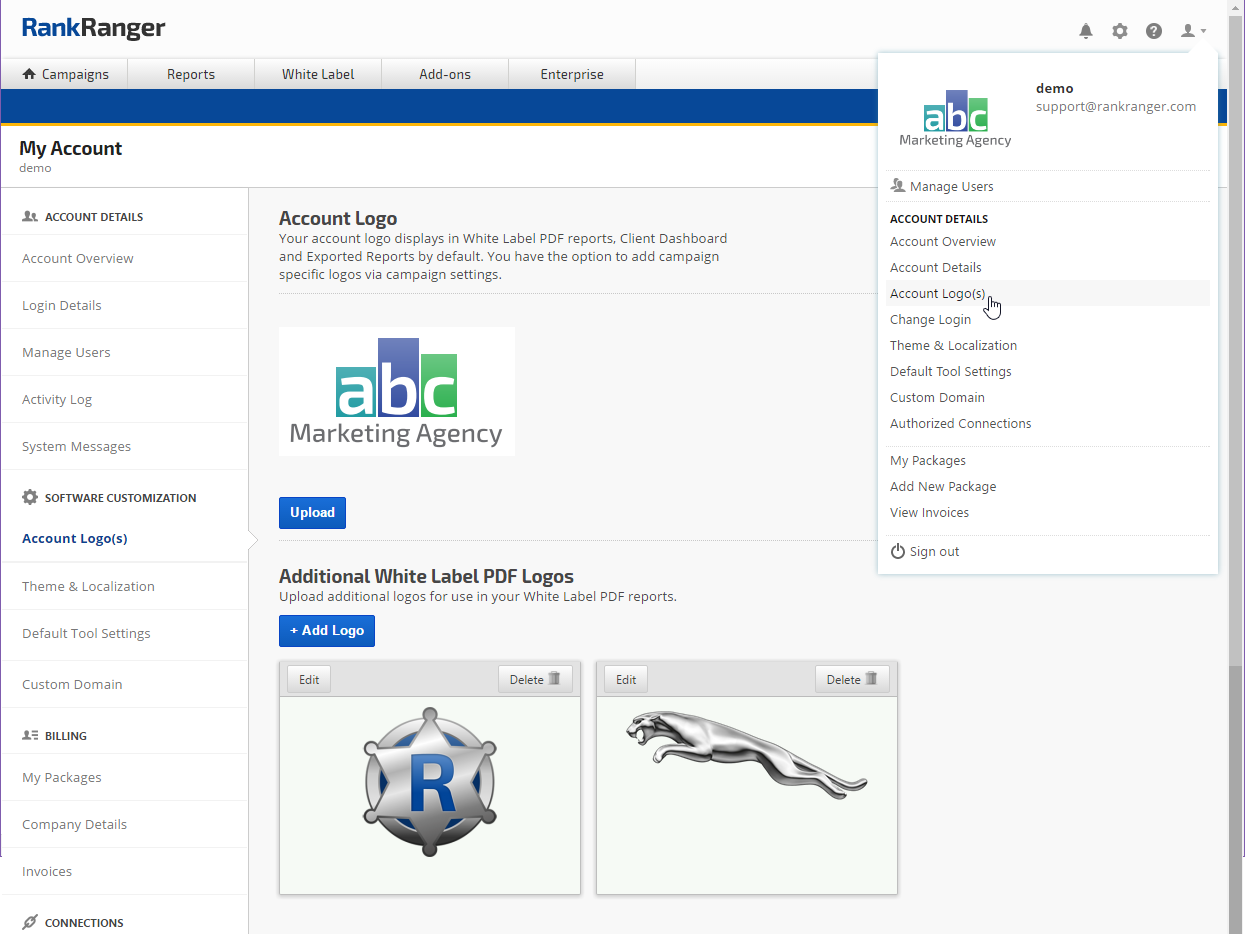Image resolution: width=1245 pixels, height=934 pixels.
Task: Open the Enterprise tab
Action: (x=572, y=74)
